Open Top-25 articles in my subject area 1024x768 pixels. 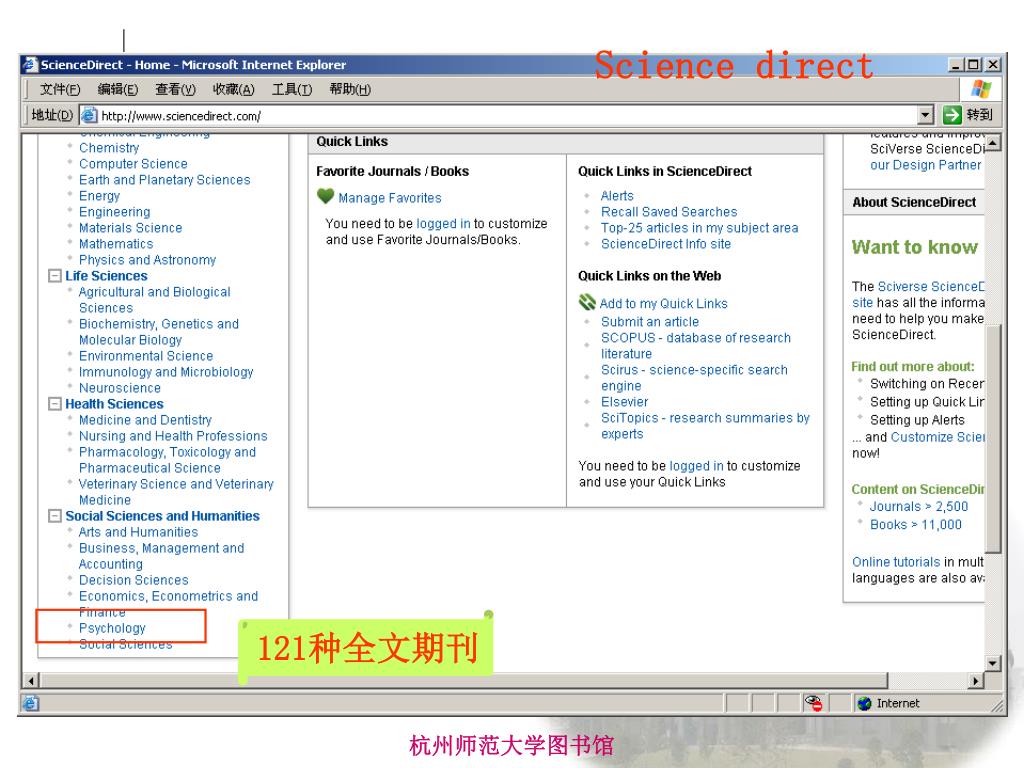click(x=699, y=228)
